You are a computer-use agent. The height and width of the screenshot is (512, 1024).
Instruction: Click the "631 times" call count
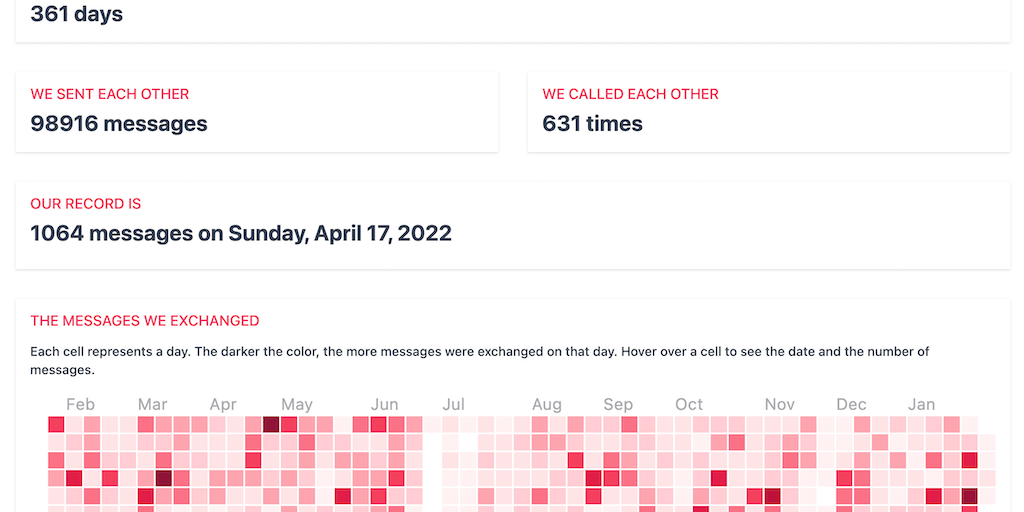(x=592, y=124)
